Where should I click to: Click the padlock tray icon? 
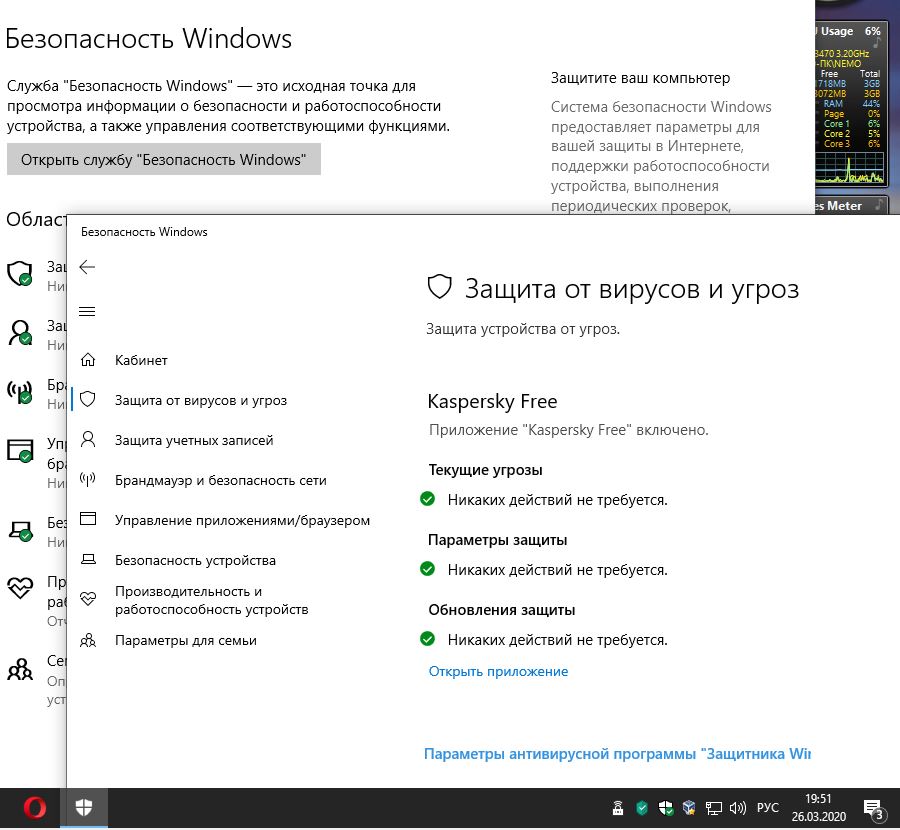[x=618, y=808]
